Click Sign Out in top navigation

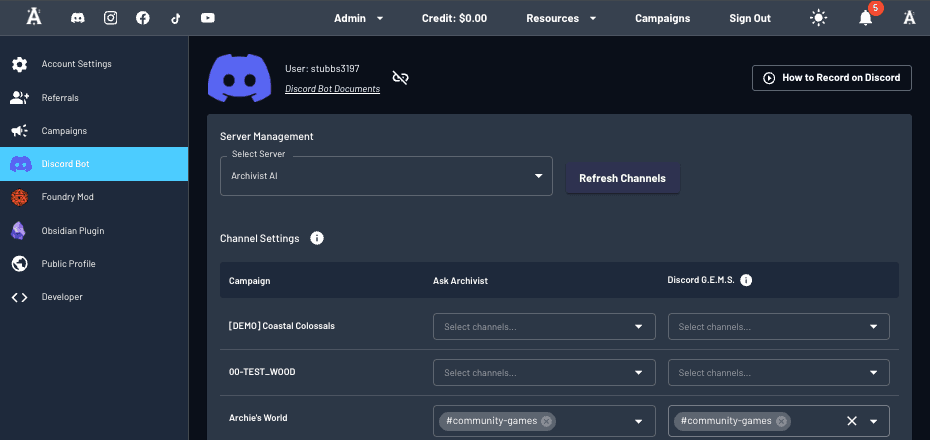pos(750,18)
